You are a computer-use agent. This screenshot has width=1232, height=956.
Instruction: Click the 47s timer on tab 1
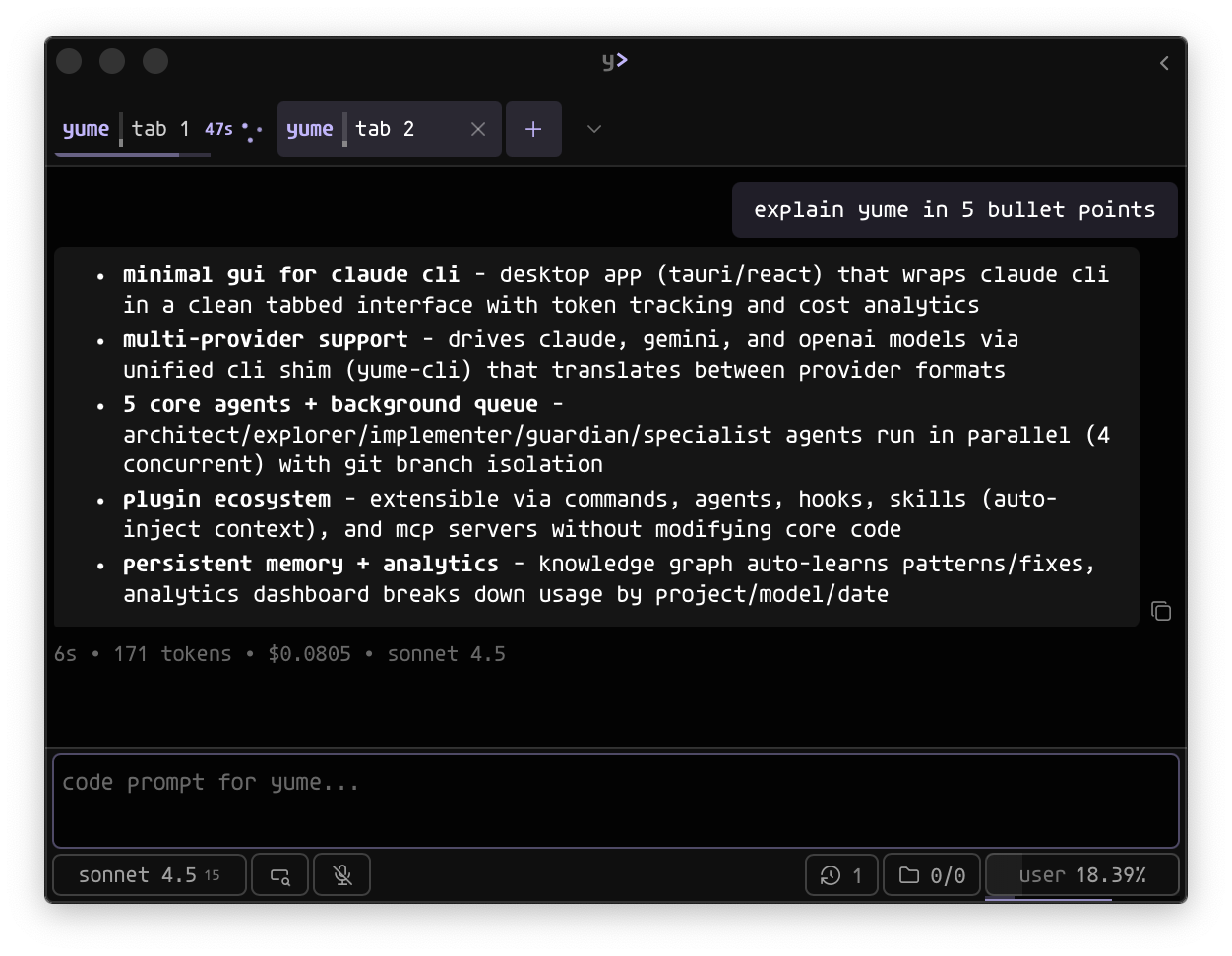[x=218, y=128]
